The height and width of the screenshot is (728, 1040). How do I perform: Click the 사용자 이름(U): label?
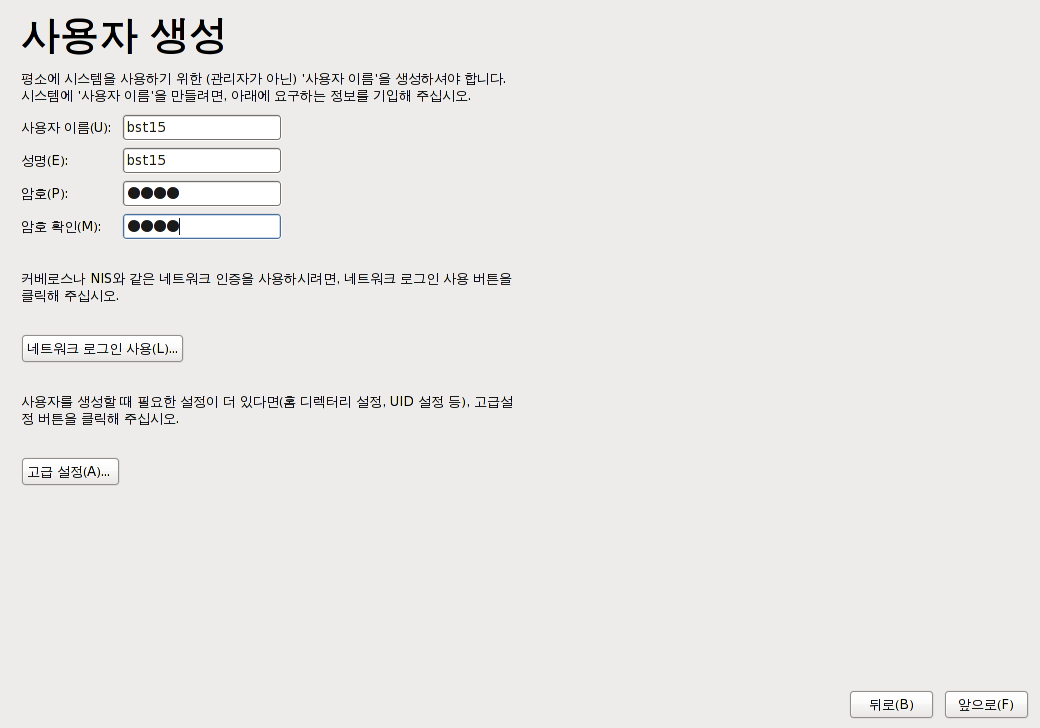(x=66, y=127)
